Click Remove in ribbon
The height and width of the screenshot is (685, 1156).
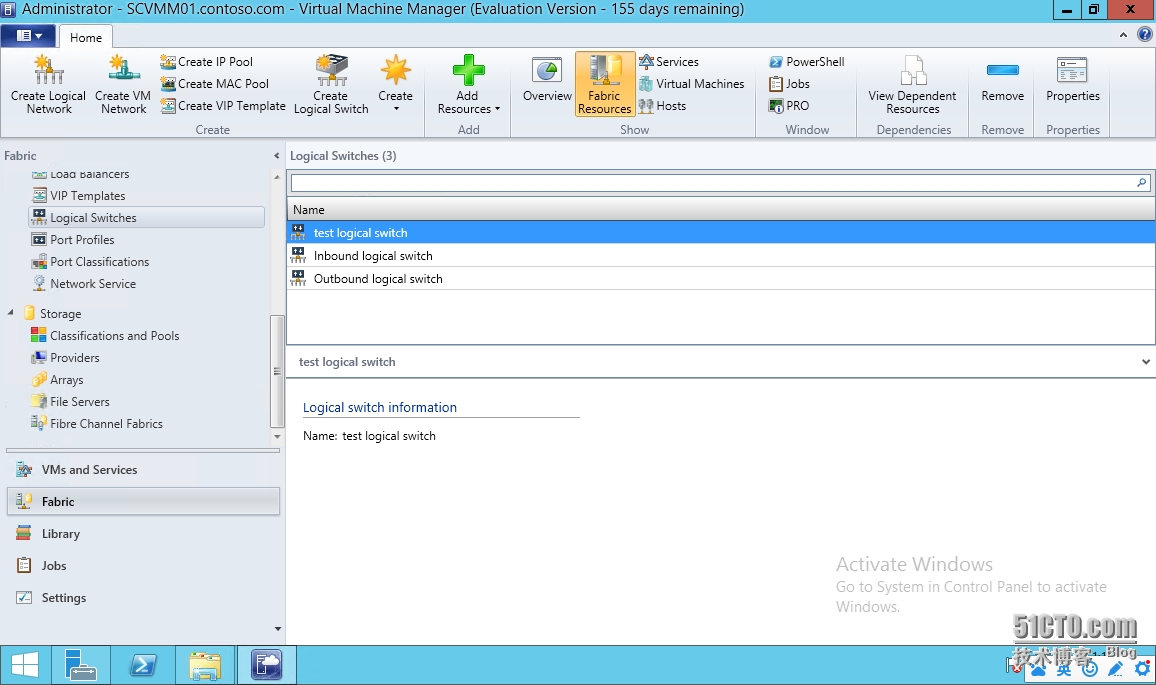(x=1003, y=80)
